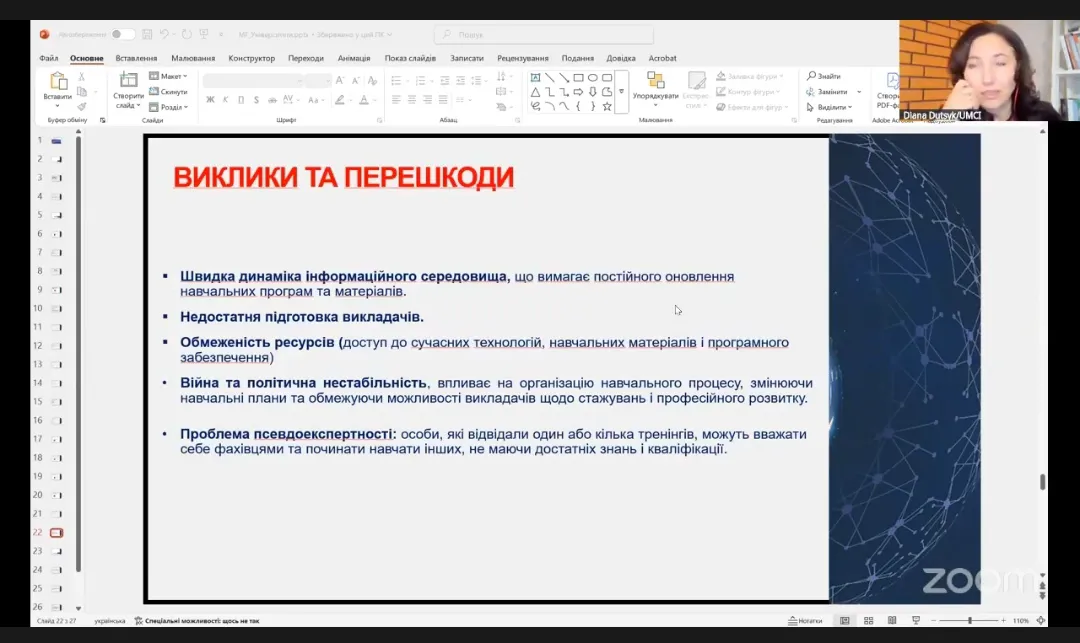Click the Search (Пошук) input field

544,34
